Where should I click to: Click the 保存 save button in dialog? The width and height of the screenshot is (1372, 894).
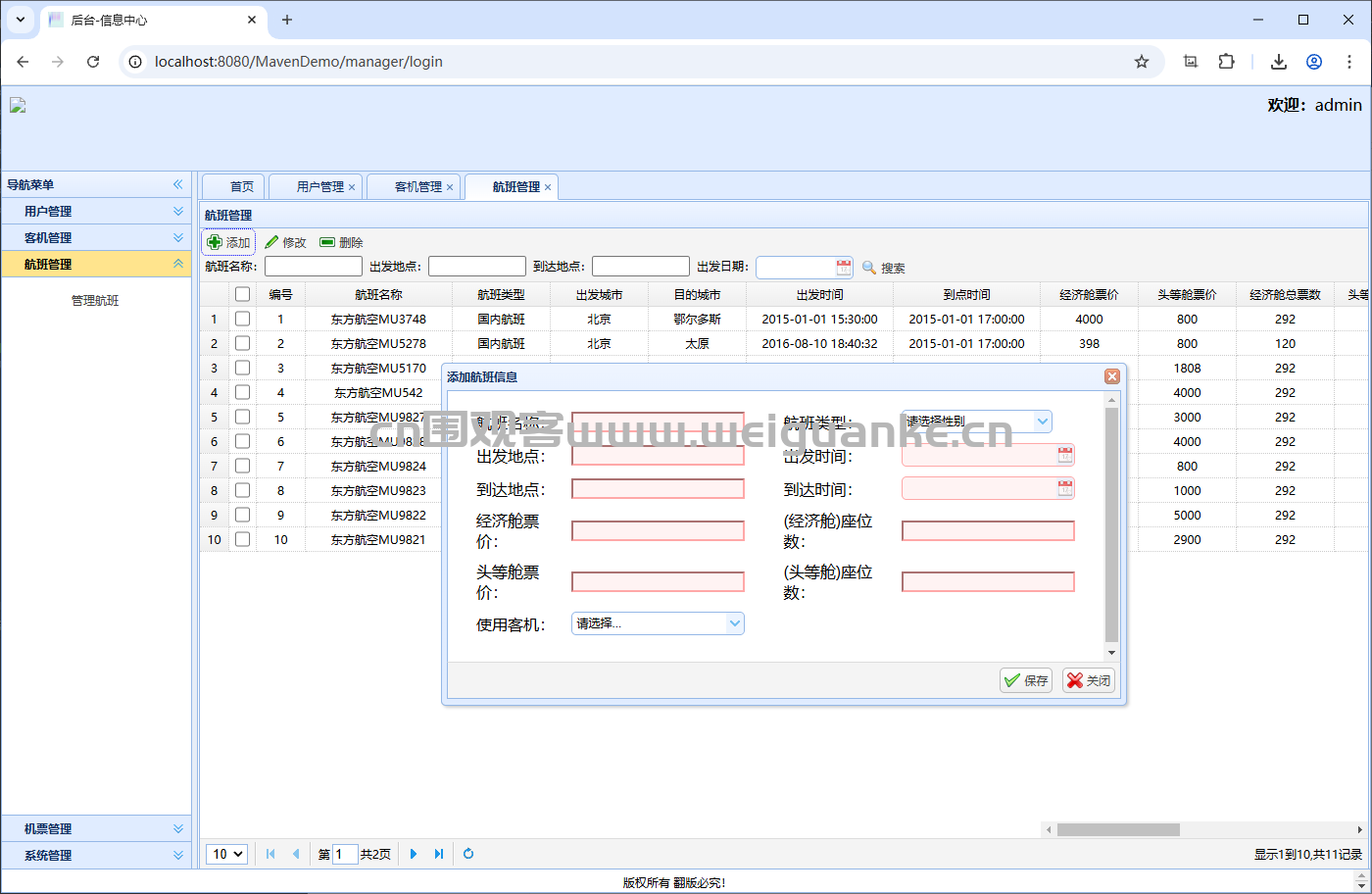click(1025, 679)
